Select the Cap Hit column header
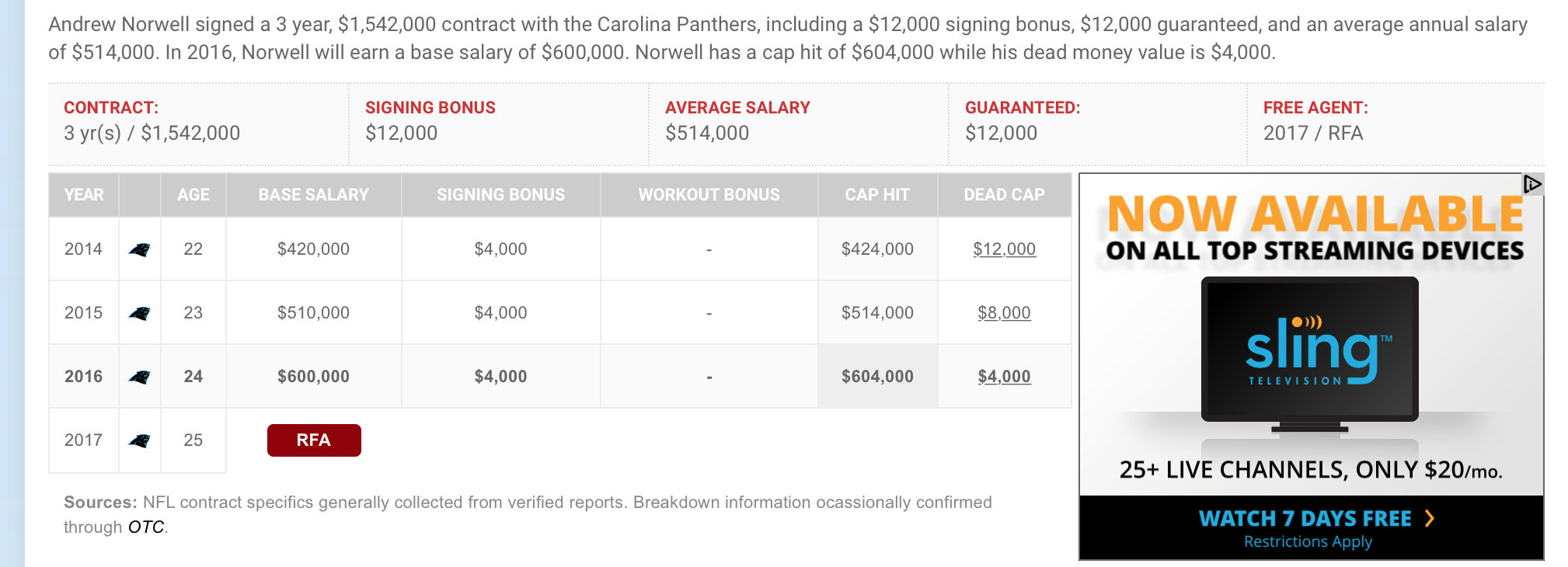The width and height of the screenshot is (1568, 567). coord(877,195)
